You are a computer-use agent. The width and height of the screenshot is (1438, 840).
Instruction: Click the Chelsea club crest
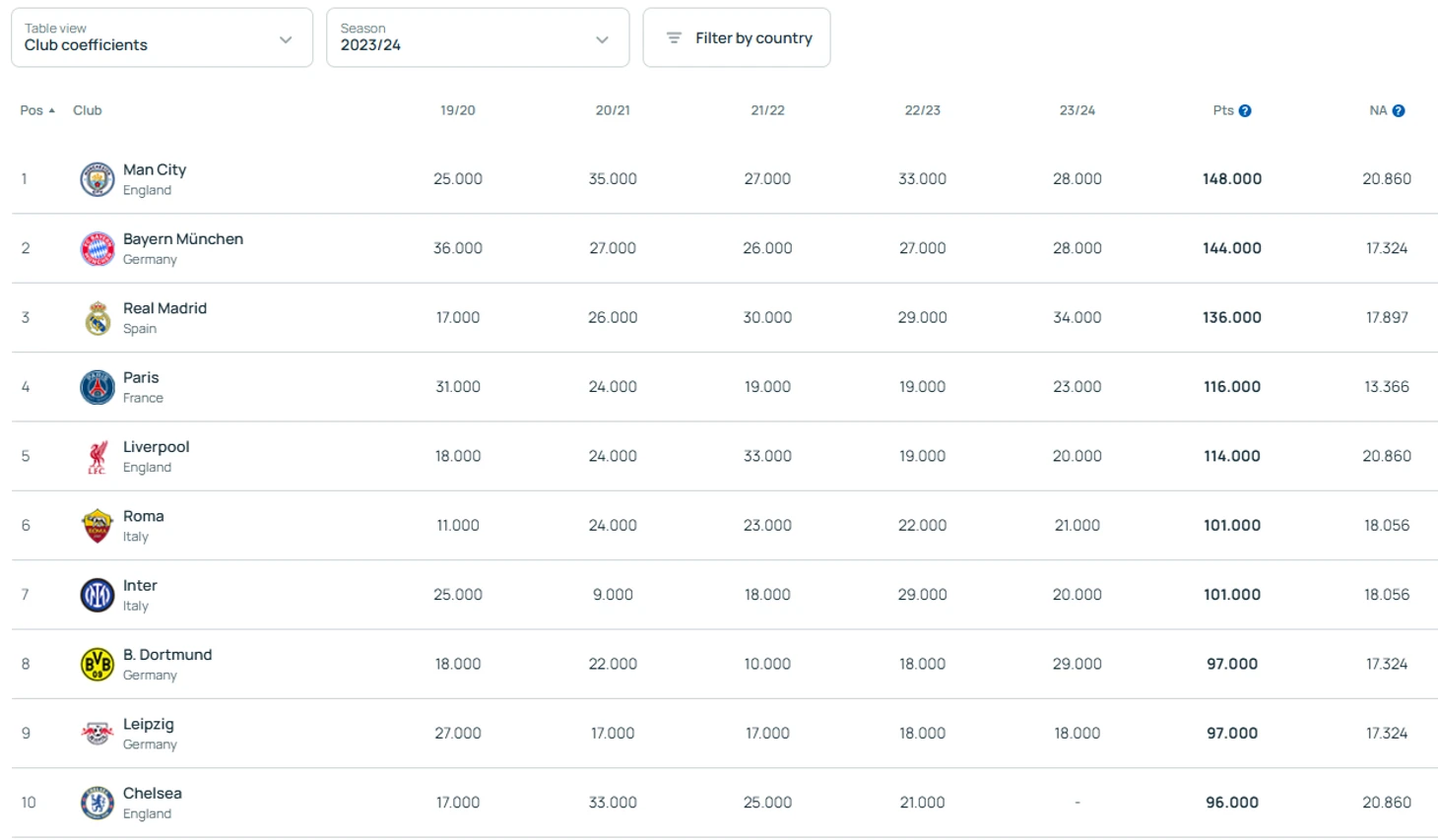97,803
